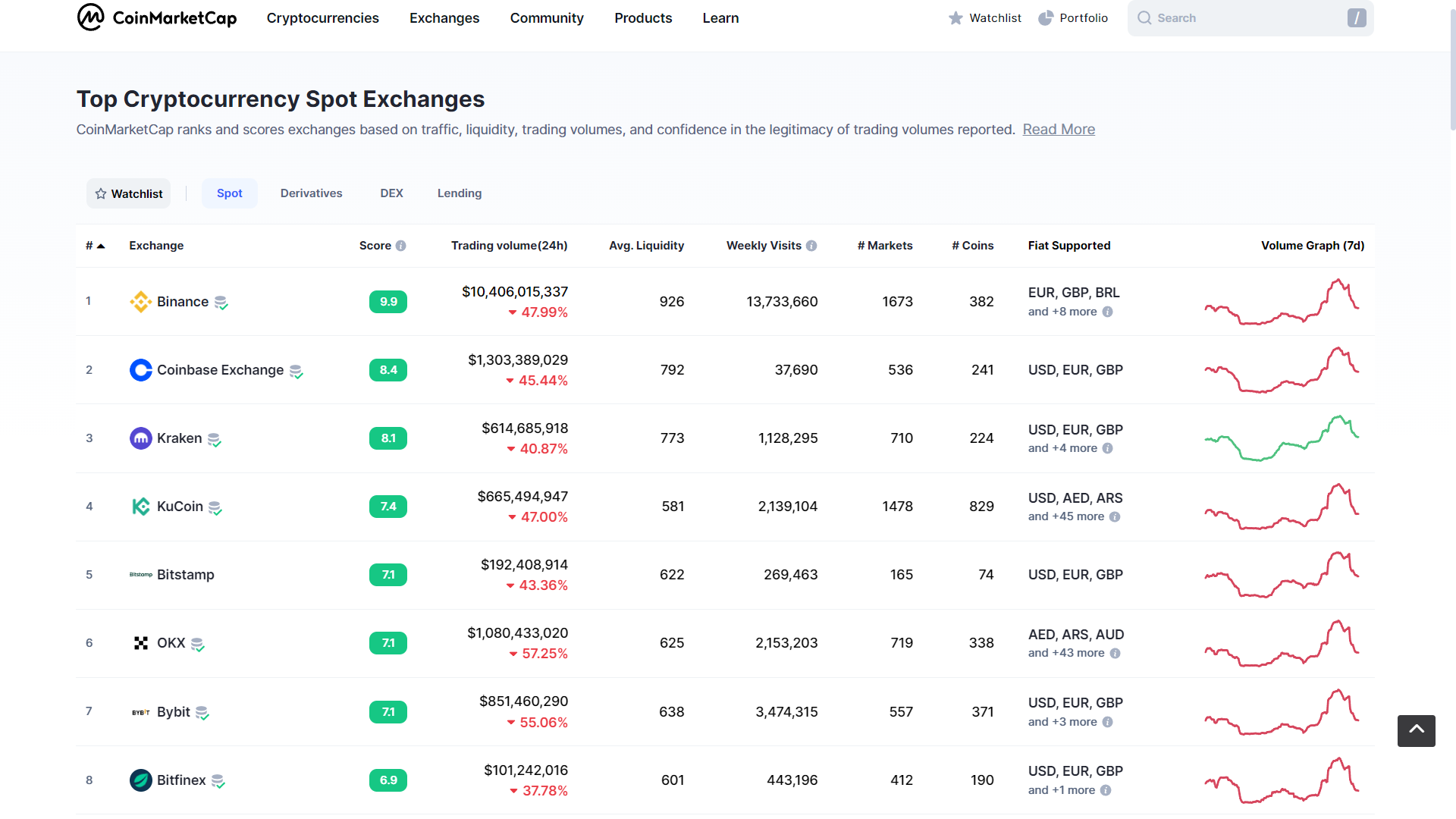Click the Bybit logo icon
The width and height of the screenshot is (1456, 819).
pyautogui.click(x=140, y=712)
